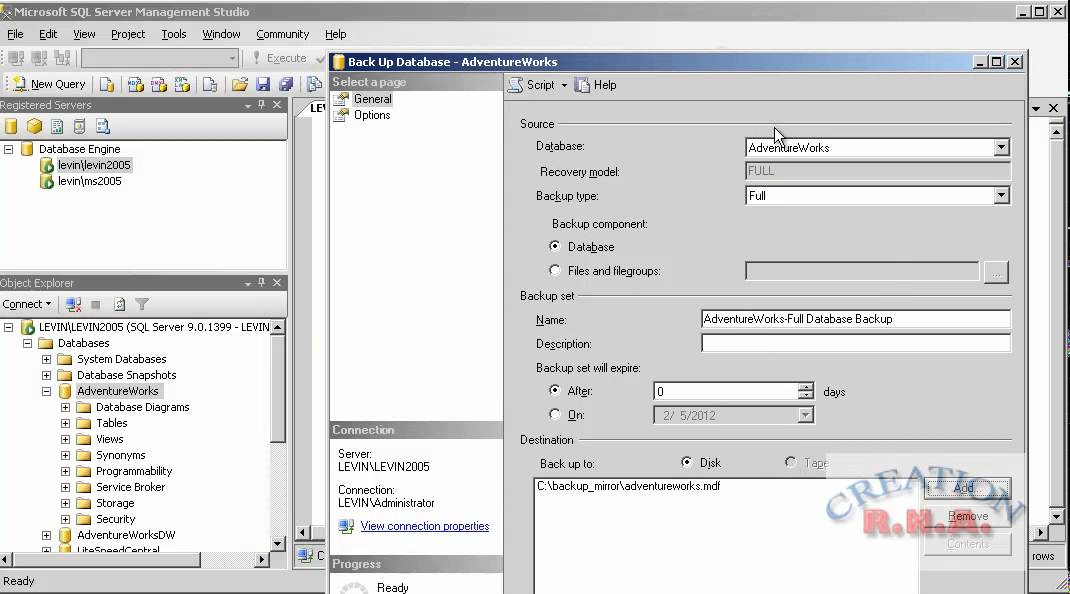This screenshot has height=594, width=1070.
Task: Increase the expire After days spinner
Action: tap(806, 387)
